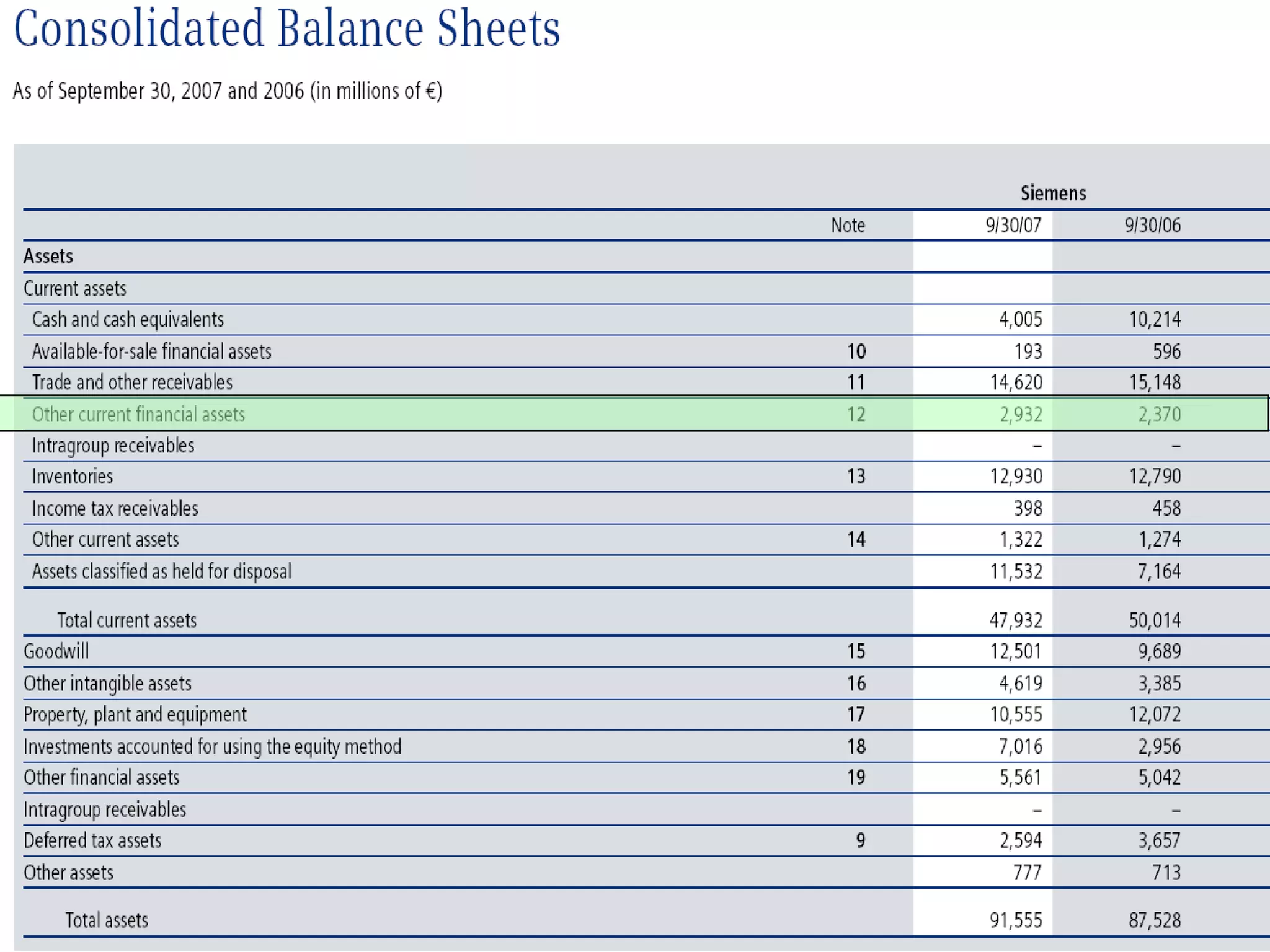Image resolution: width=1270 pixels, height=952 pixels.
Task: Click note number 11 for trade receivables
Action: pyautogui.click(x=856, y=382)
